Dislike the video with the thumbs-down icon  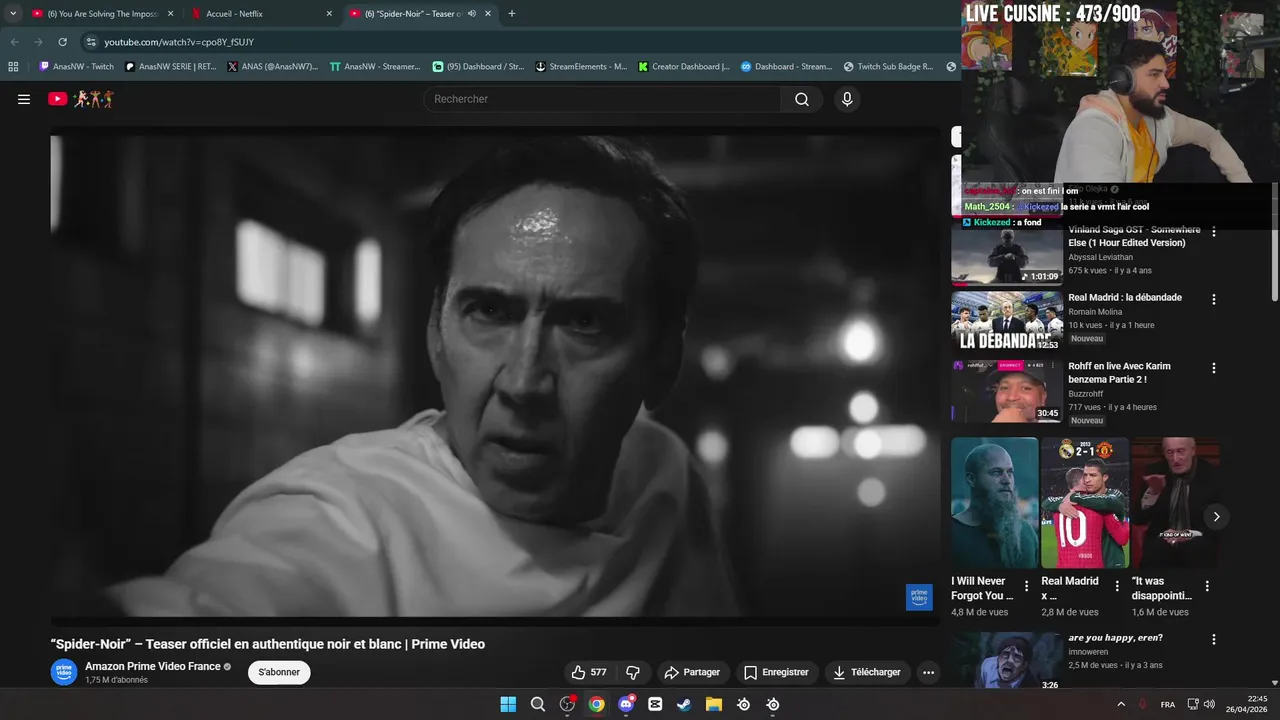click(x=632, y=672)
